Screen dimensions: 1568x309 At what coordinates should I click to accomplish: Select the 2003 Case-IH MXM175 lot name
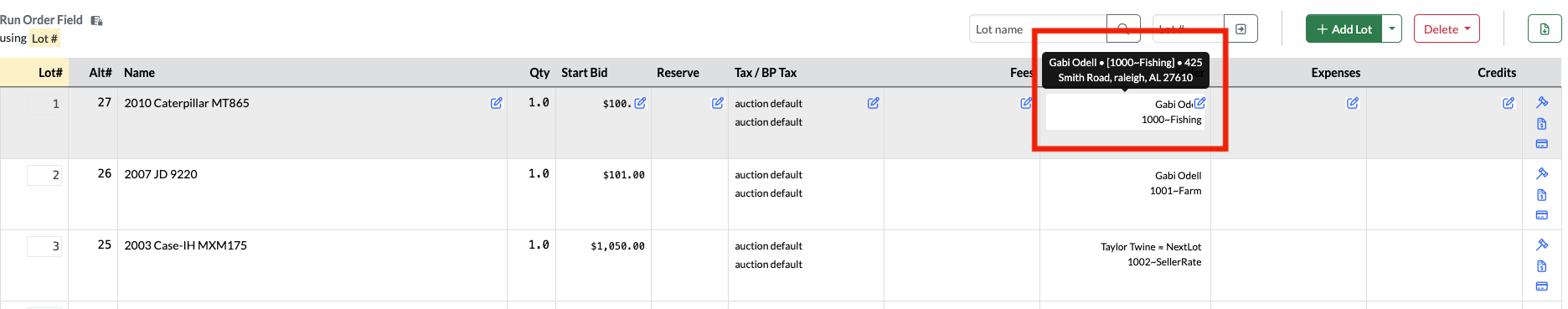coord(186,245)
